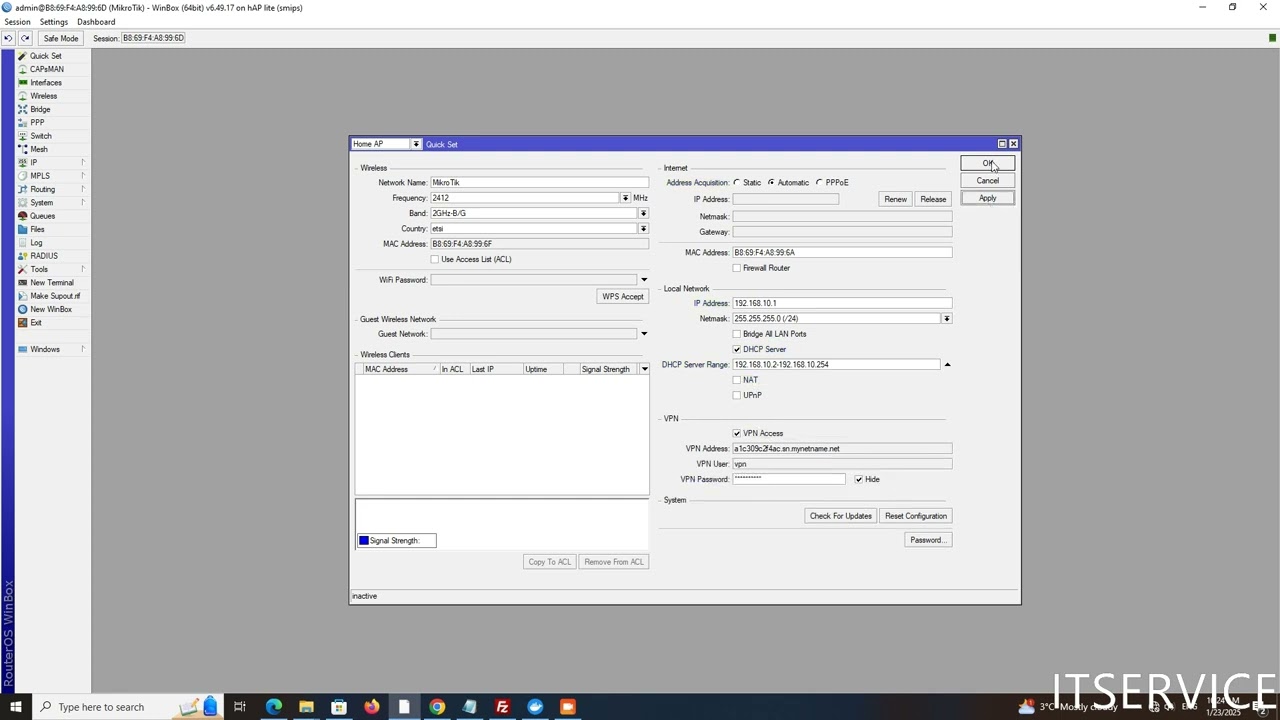Open Band dropdown
The image size is (1280, 720).
[643, 213]
